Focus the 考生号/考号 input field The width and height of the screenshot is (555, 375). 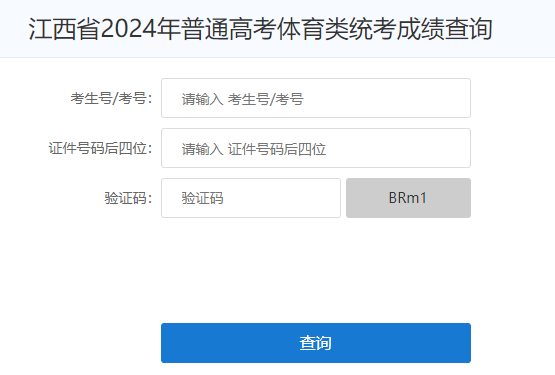(316, 98)
